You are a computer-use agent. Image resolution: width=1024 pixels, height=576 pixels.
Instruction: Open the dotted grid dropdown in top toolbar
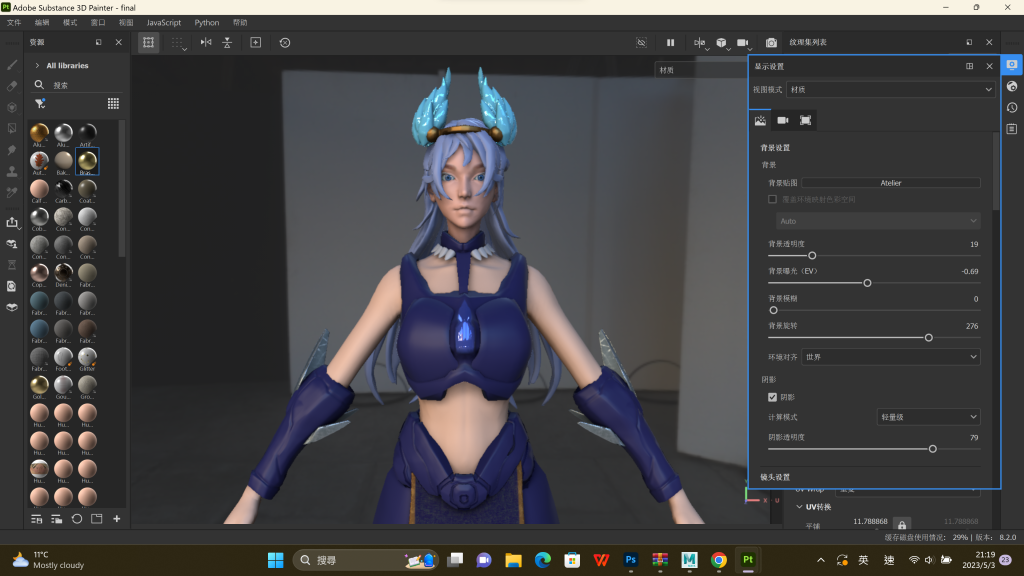pyautogui.click(x=178, y=43)
